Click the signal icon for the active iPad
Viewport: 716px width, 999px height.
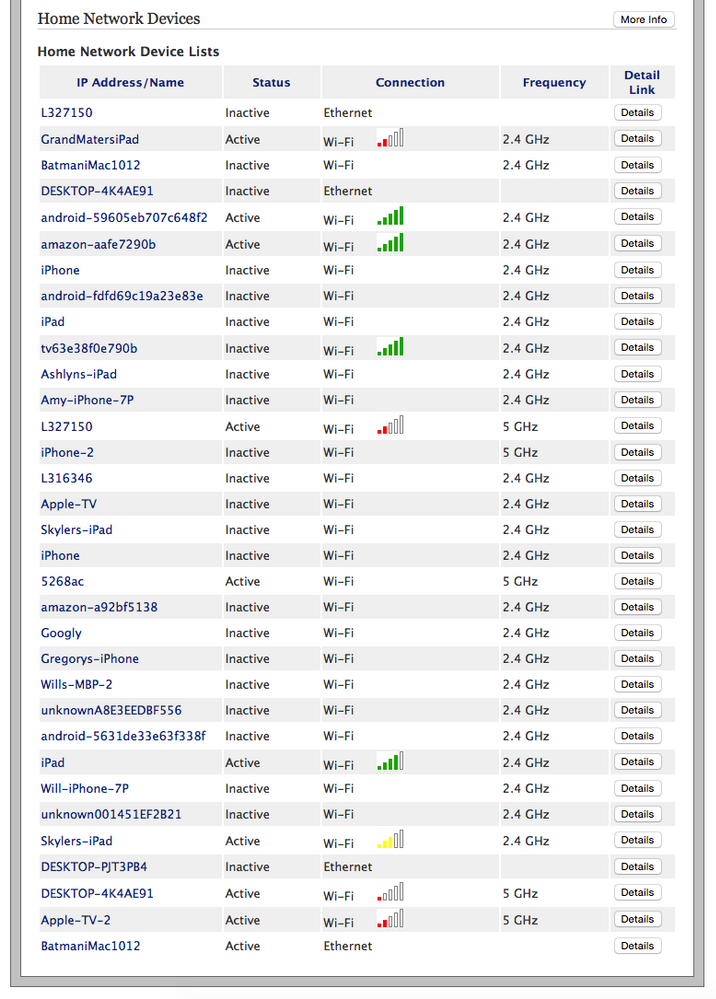pos(390,762)
